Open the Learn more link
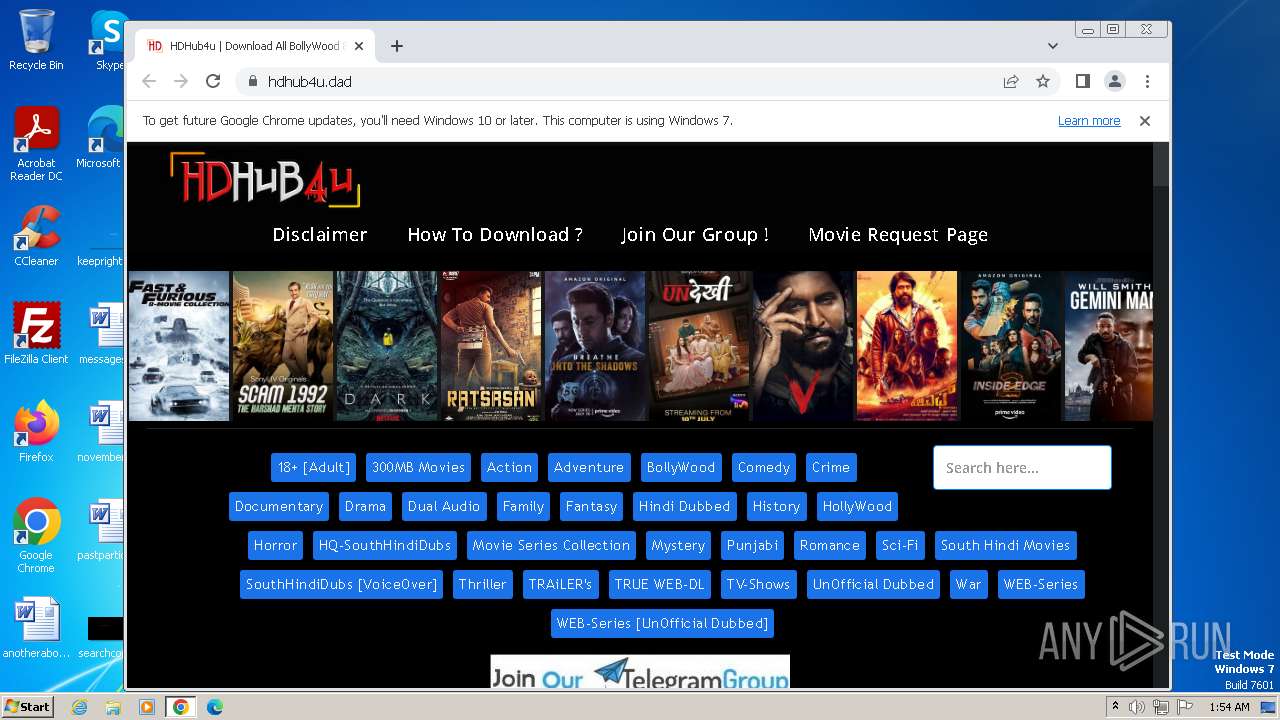This screenshot has height=720, width=1280. (x=1089, y=121)
